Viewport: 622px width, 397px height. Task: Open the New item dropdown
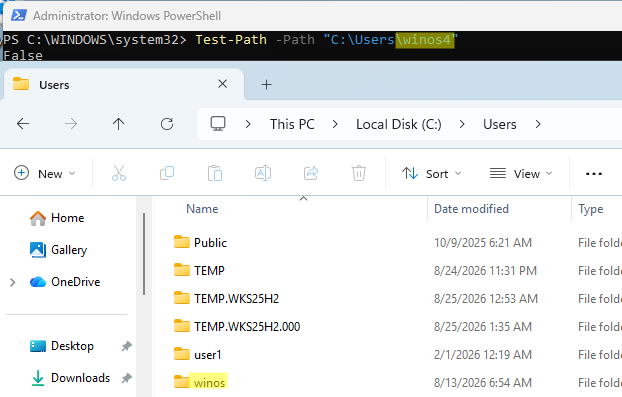pyautogui.click(x=44, y=173)
